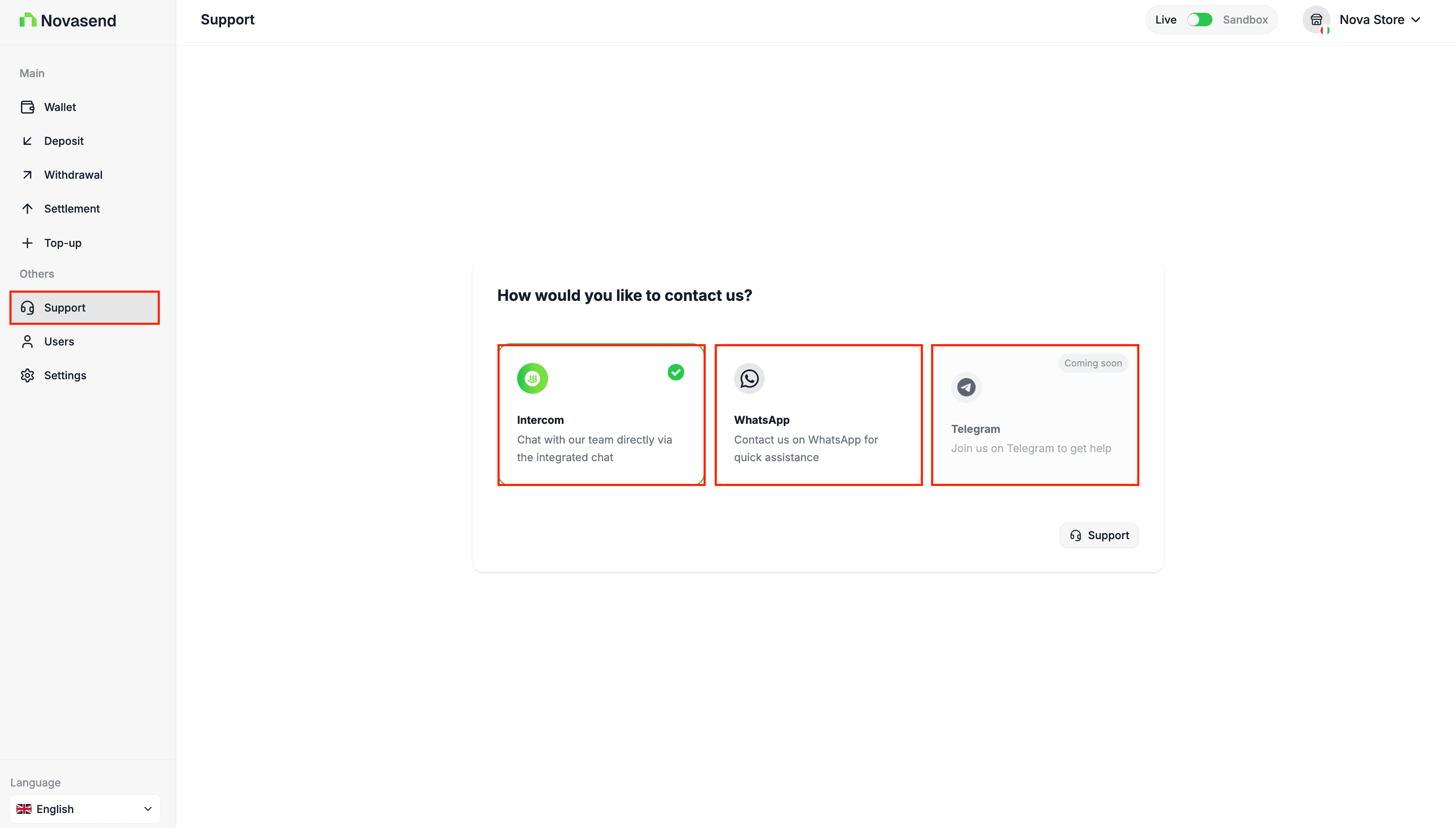Image resolution: width=1456 pixels, height=828 pixels.
Task: Navigate to Top-up in sidebar
Action: (63, 243)
